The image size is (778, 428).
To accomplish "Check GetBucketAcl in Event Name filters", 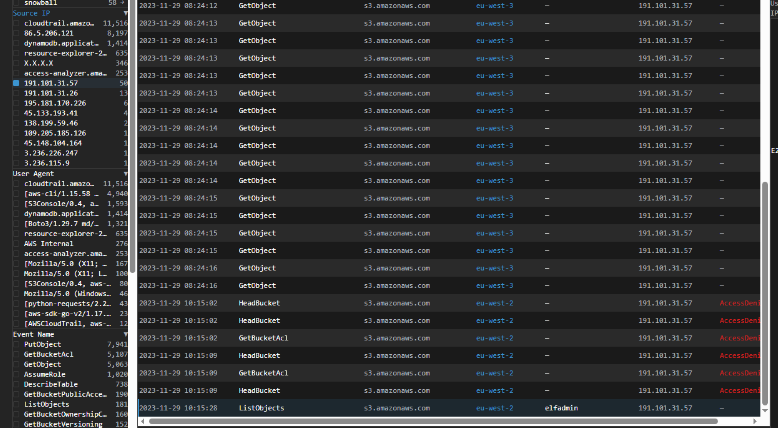I will click(16, 355).
